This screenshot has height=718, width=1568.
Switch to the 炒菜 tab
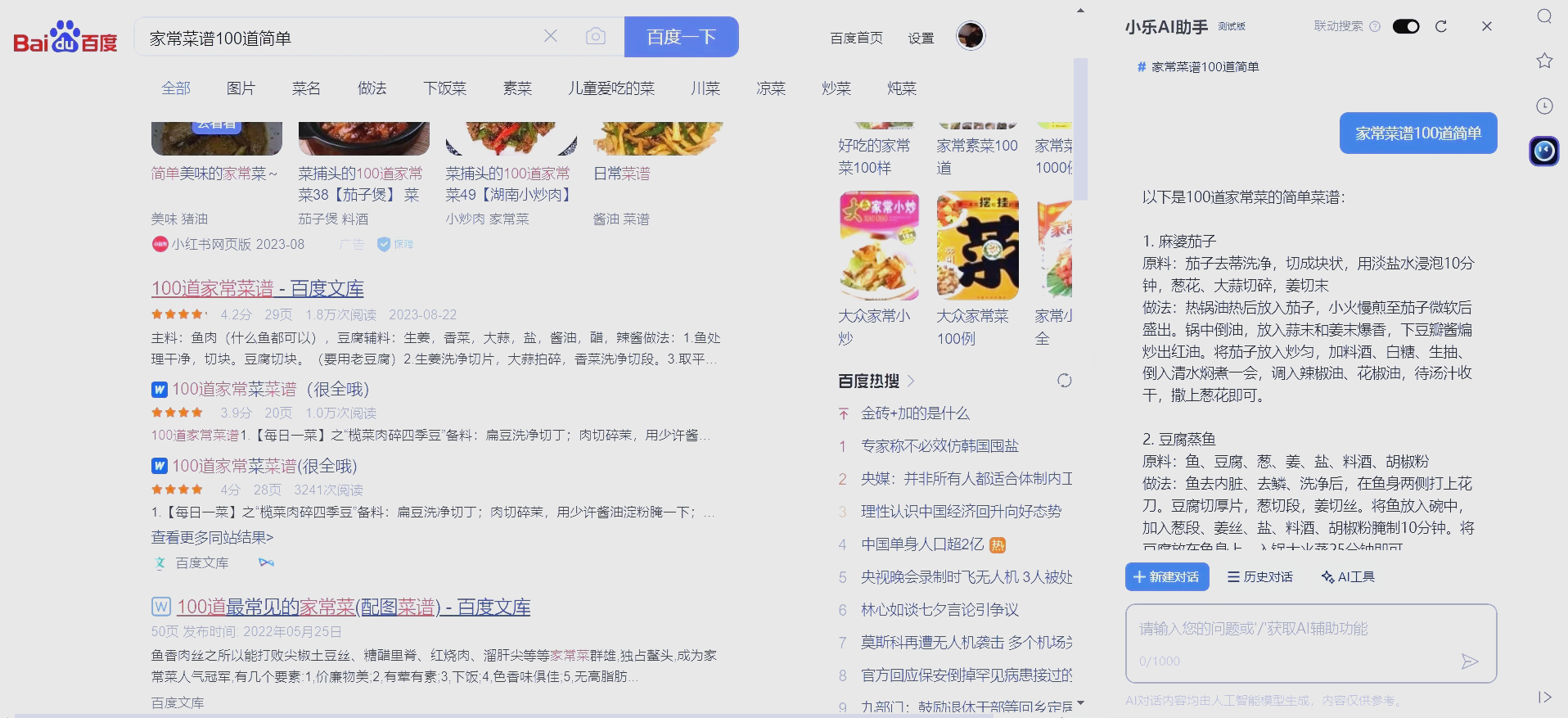[836, 88]
